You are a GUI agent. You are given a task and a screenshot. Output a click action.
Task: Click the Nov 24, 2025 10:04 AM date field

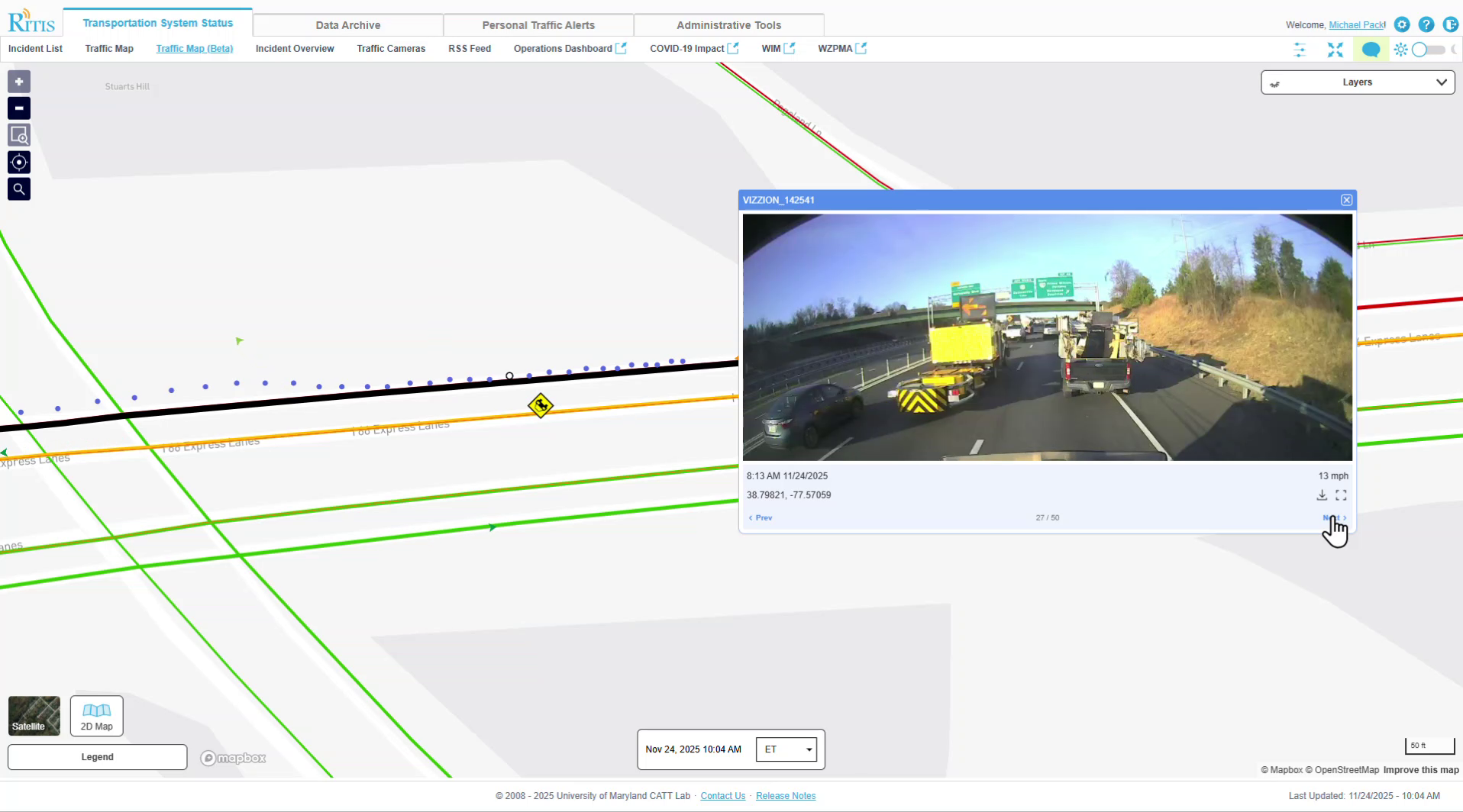[693, 749]
